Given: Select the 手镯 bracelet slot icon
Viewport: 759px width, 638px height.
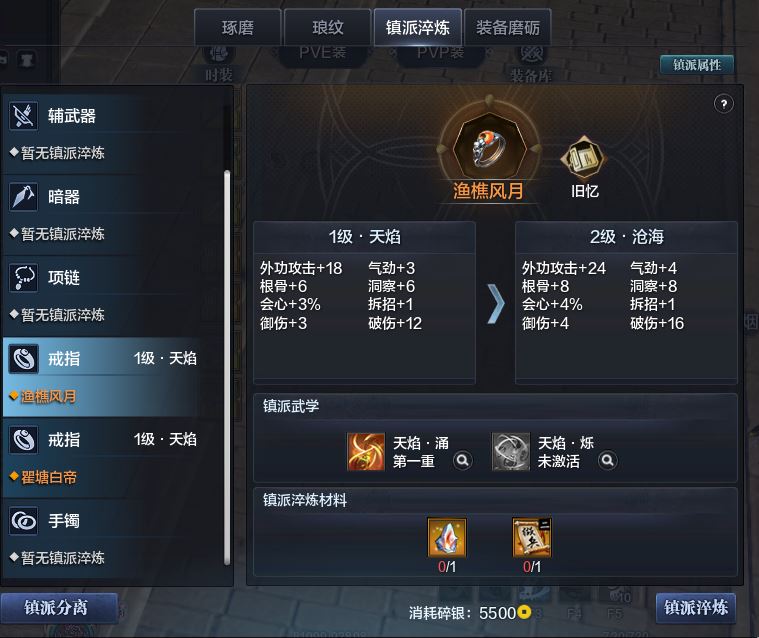Looking at the screenshot, I should coord(23,521).
